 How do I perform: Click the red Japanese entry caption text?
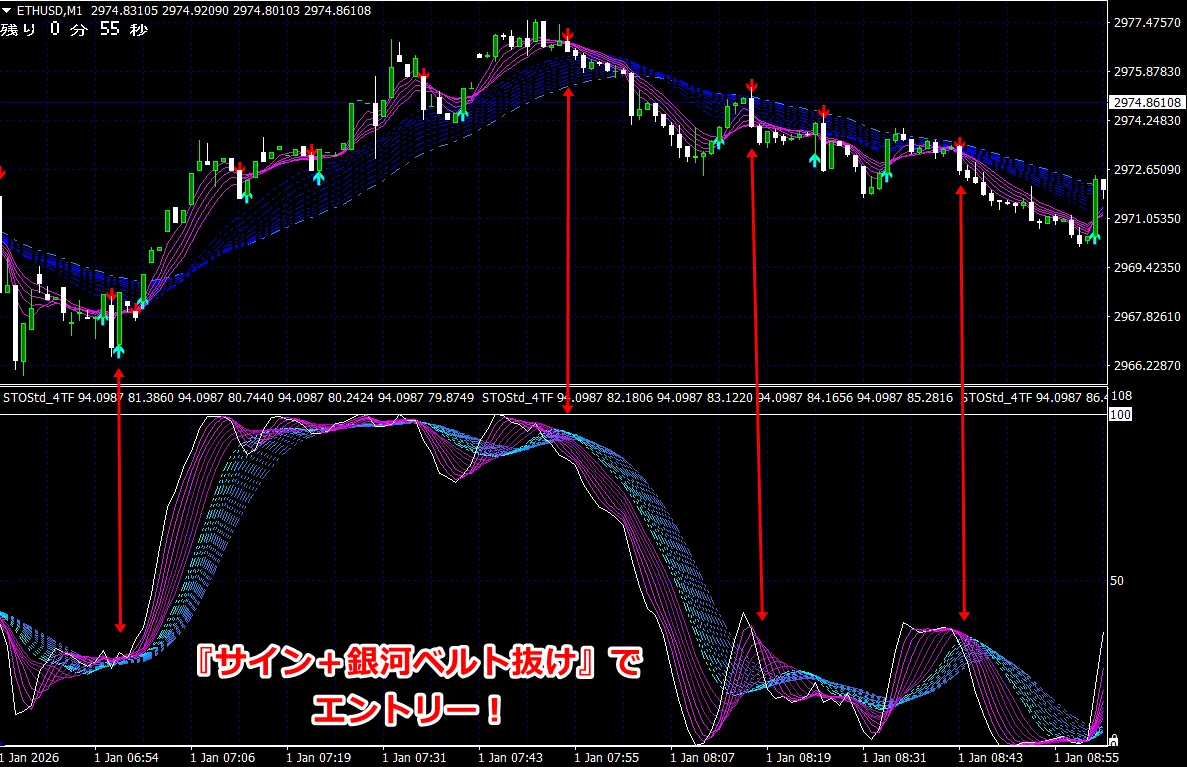413,687
